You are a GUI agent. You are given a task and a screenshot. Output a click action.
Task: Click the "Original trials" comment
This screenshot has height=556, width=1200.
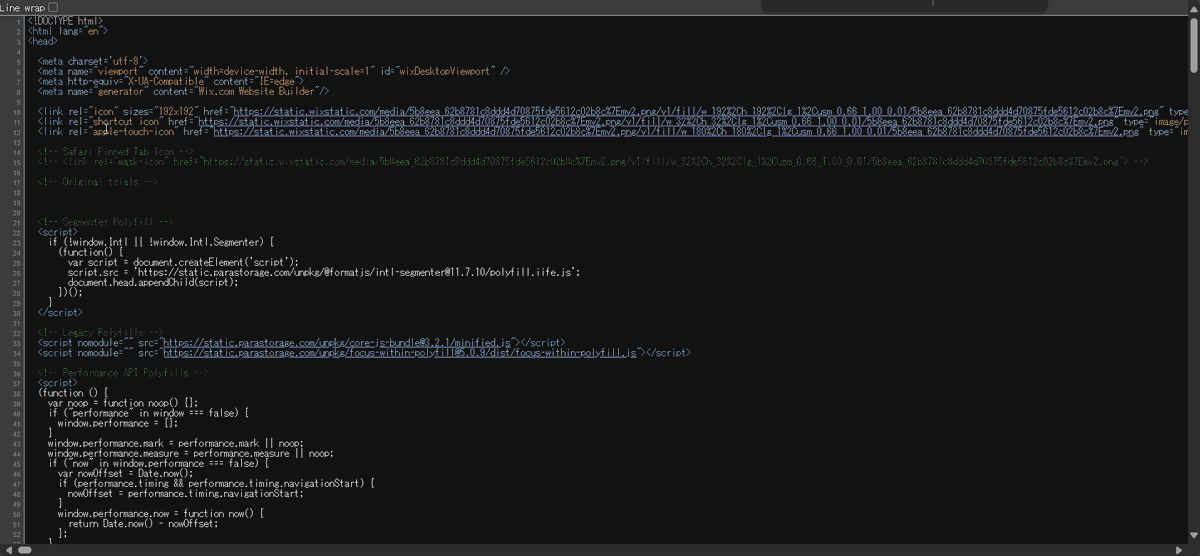coord(97,181)
